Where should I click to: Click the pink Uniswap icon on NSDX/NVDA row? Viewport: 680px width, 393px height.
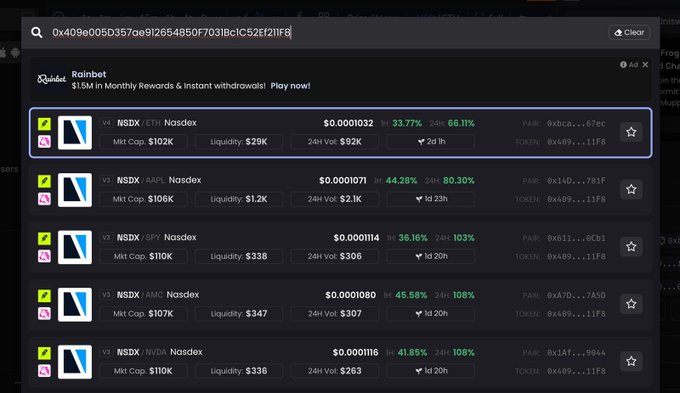point(44,370)
